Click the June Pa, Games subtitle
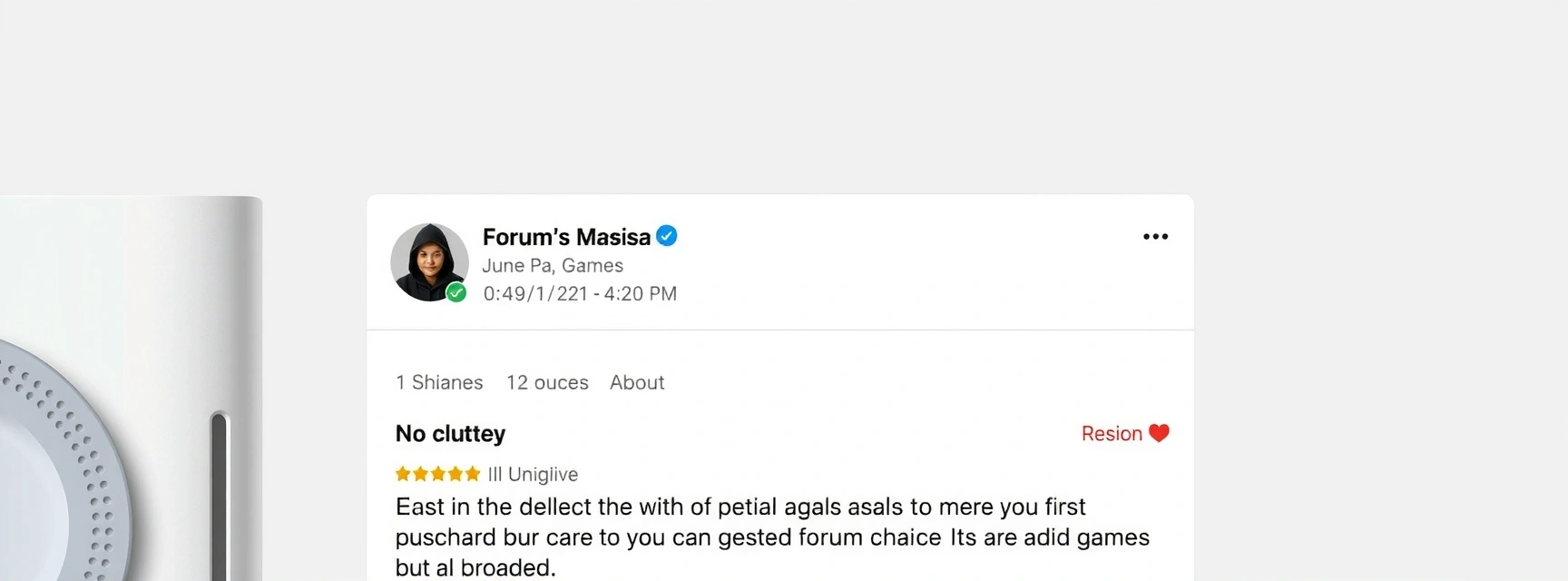The image size is (1568, 581). (552, 266)
